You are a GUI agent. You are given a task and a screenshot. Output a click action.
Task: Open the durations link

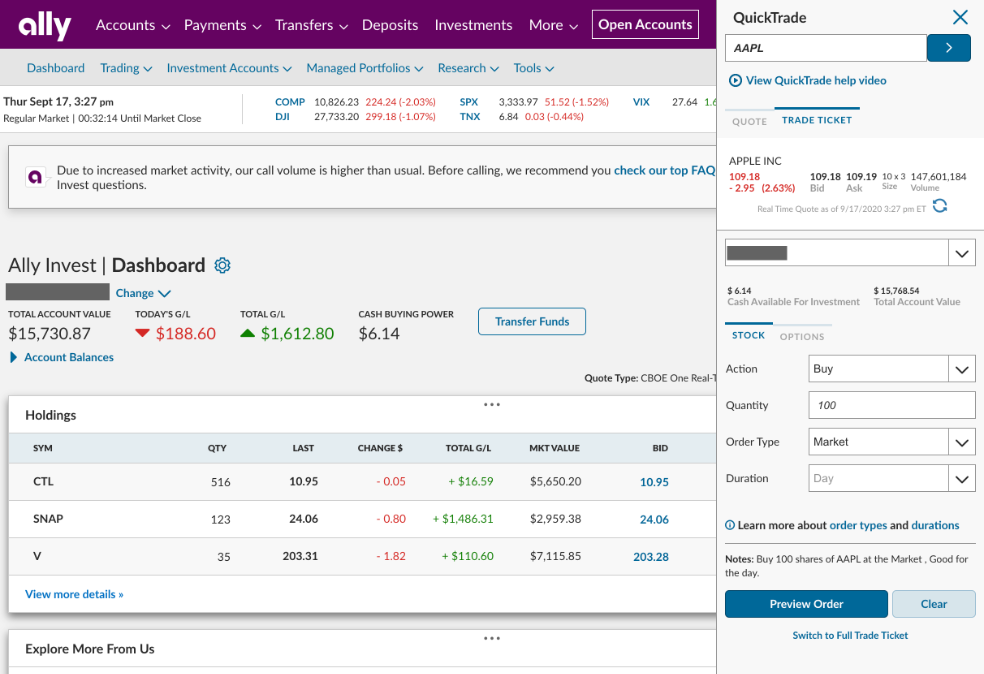(935, 525)
